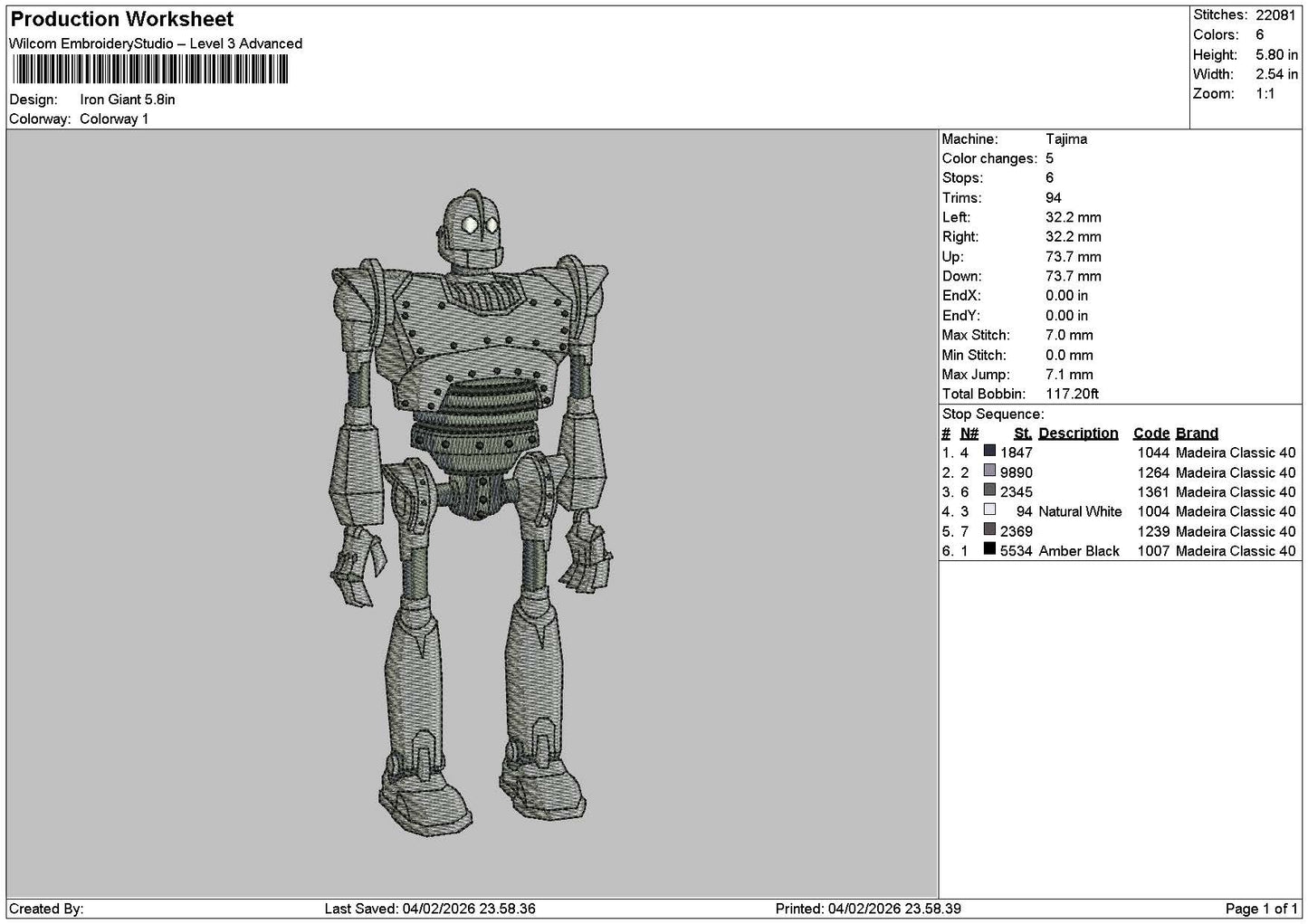
Task: Click the EndX value '0.00 in'
Action: tap(1067, 296)
